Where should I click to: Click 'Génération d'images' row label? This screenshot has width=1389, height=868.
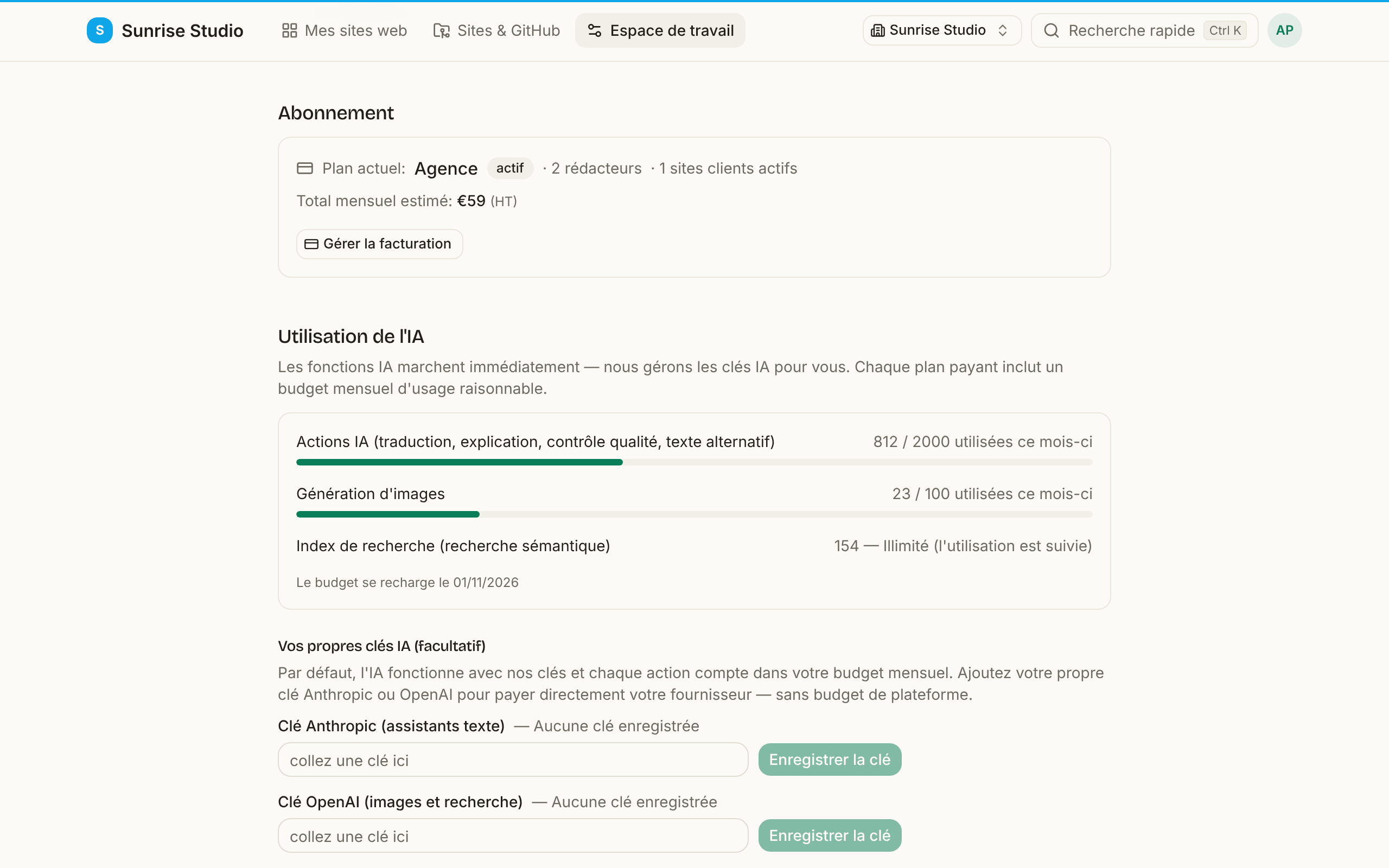[x=370, y=494]
